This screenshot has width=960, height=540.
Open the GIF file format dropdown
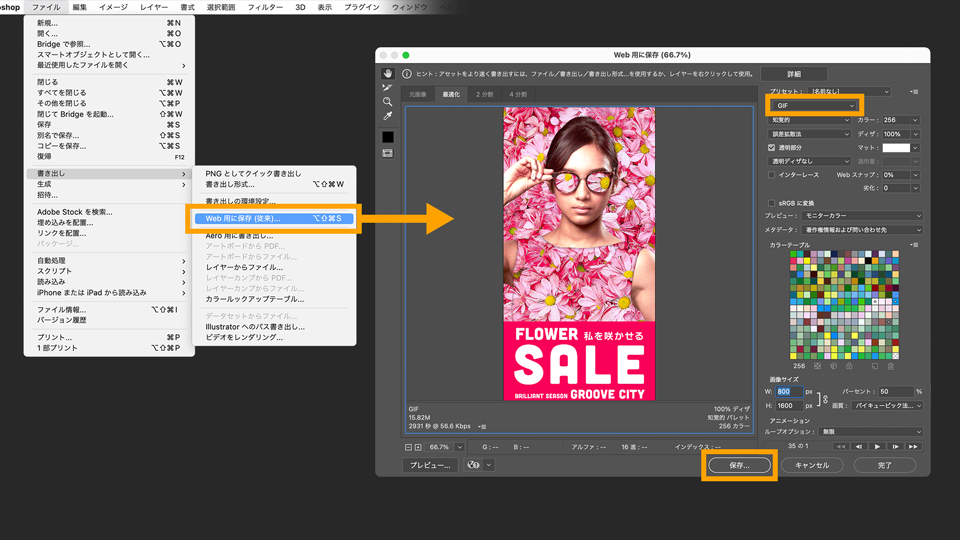tap(814, 106)
